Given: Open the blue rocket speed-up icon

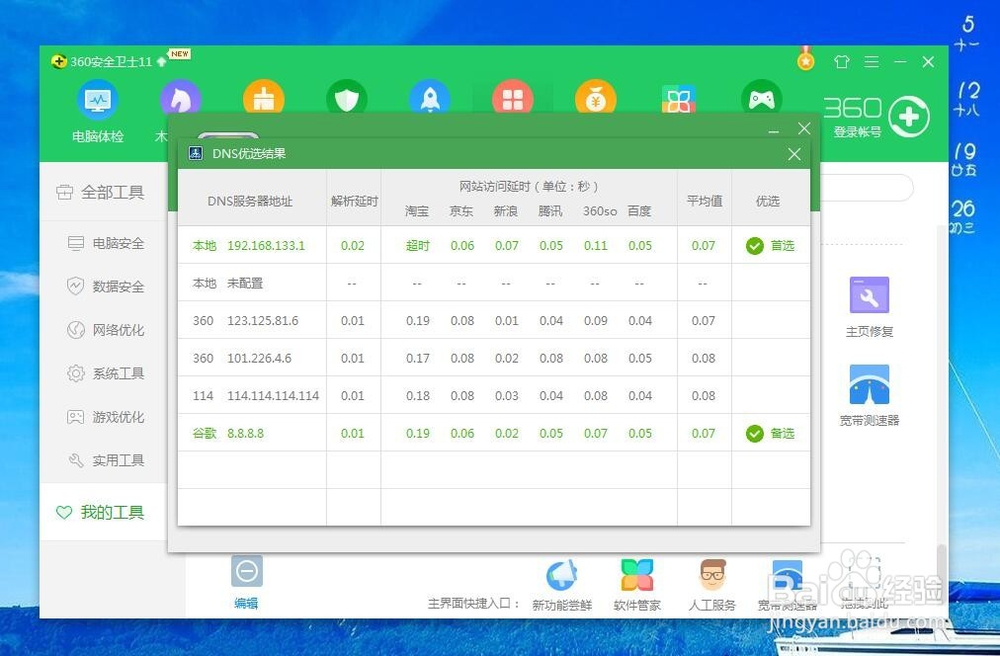Looking at the screenshot, I should (x=430, y=98).
